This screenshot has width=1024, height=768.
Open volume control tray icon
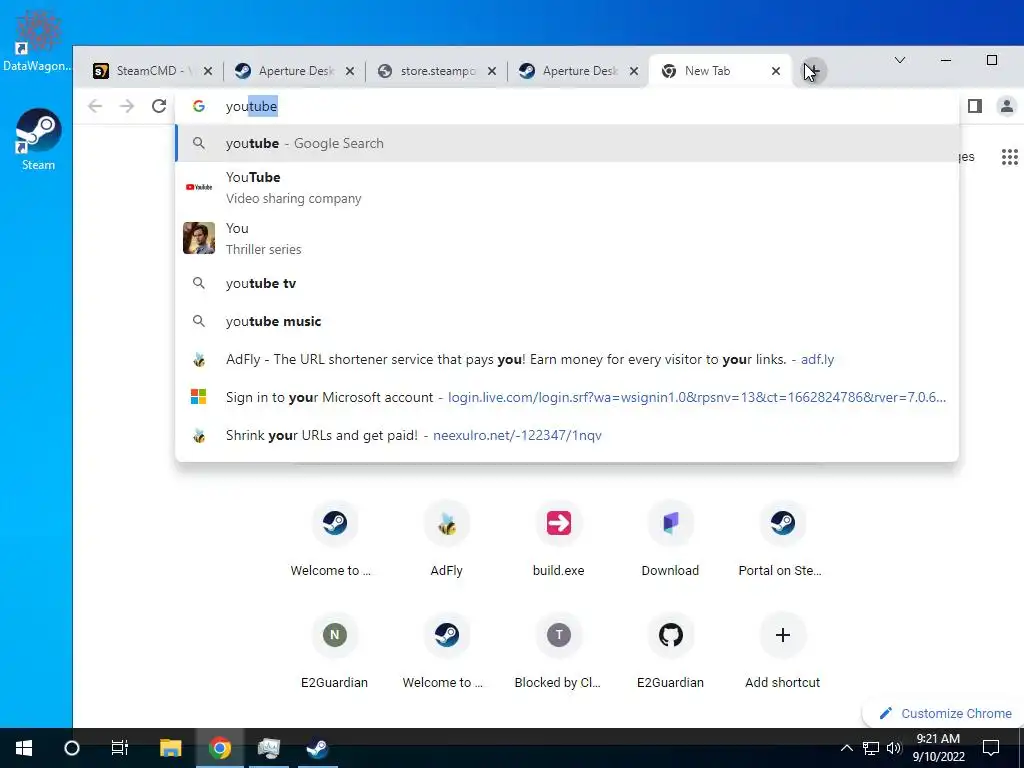click(893, 748)
